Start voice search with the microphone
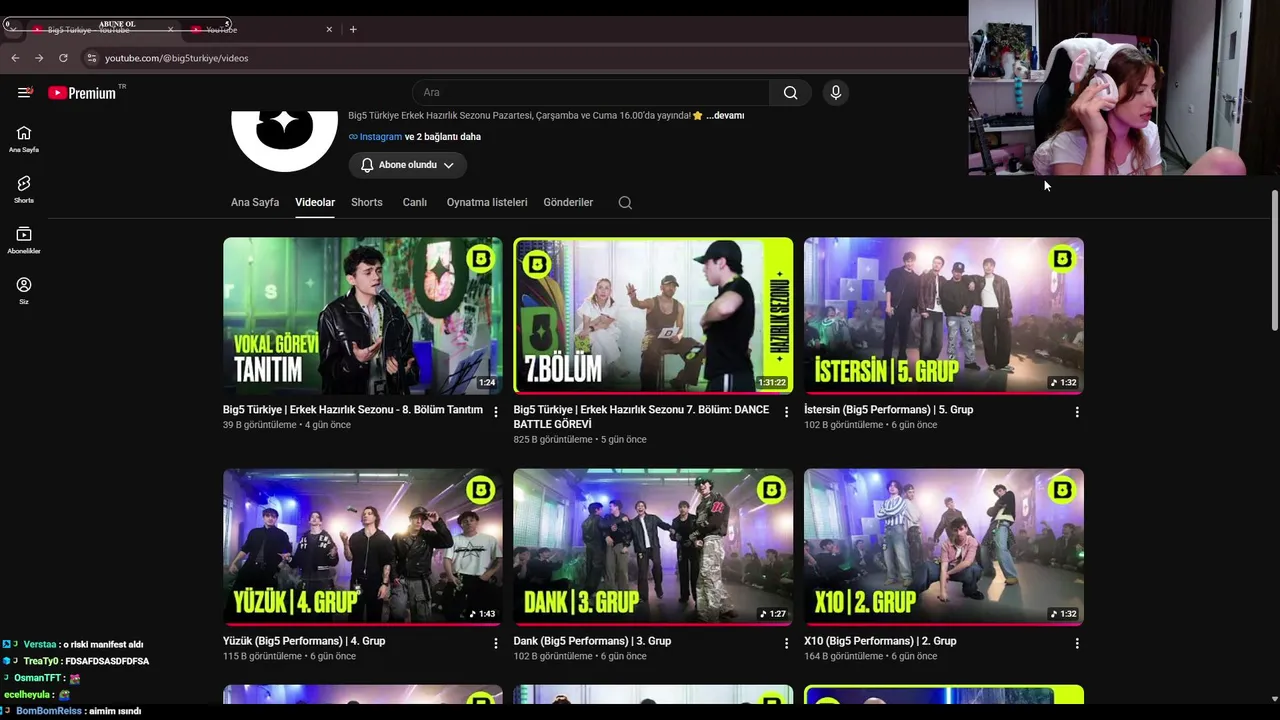Screen dimensions: 1280x720 click(x=836, y=93)
